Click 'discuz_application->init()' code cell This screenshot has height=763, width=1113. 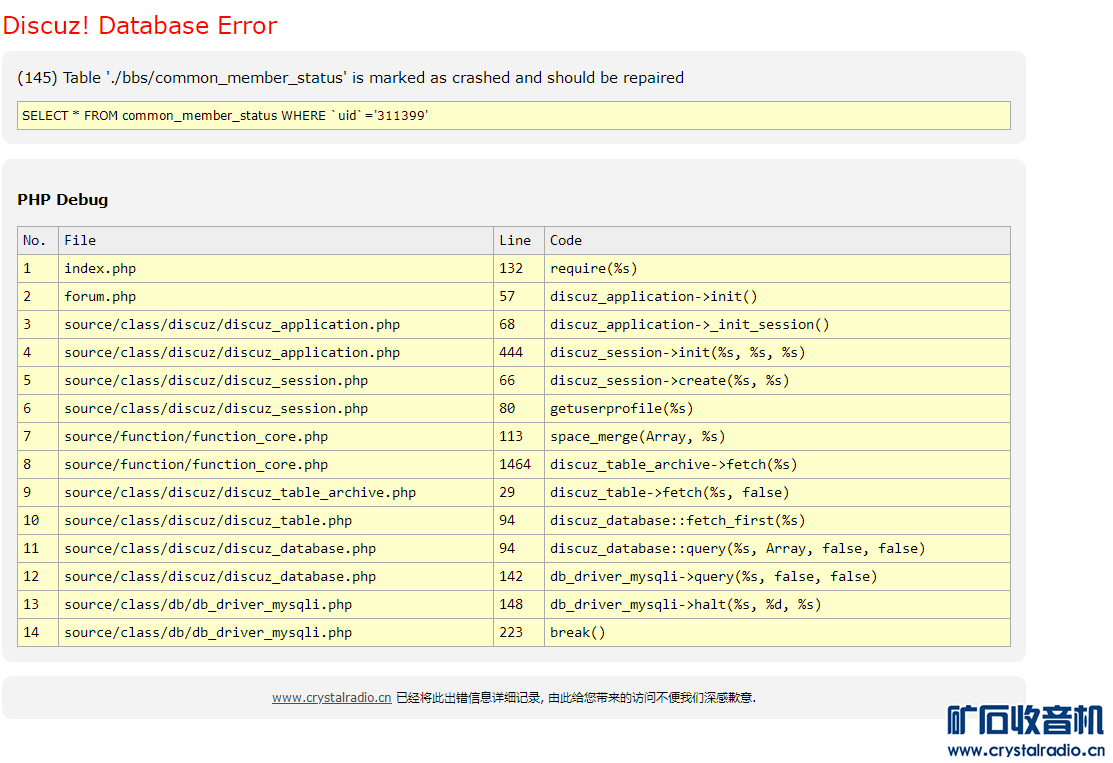(777, 297)
